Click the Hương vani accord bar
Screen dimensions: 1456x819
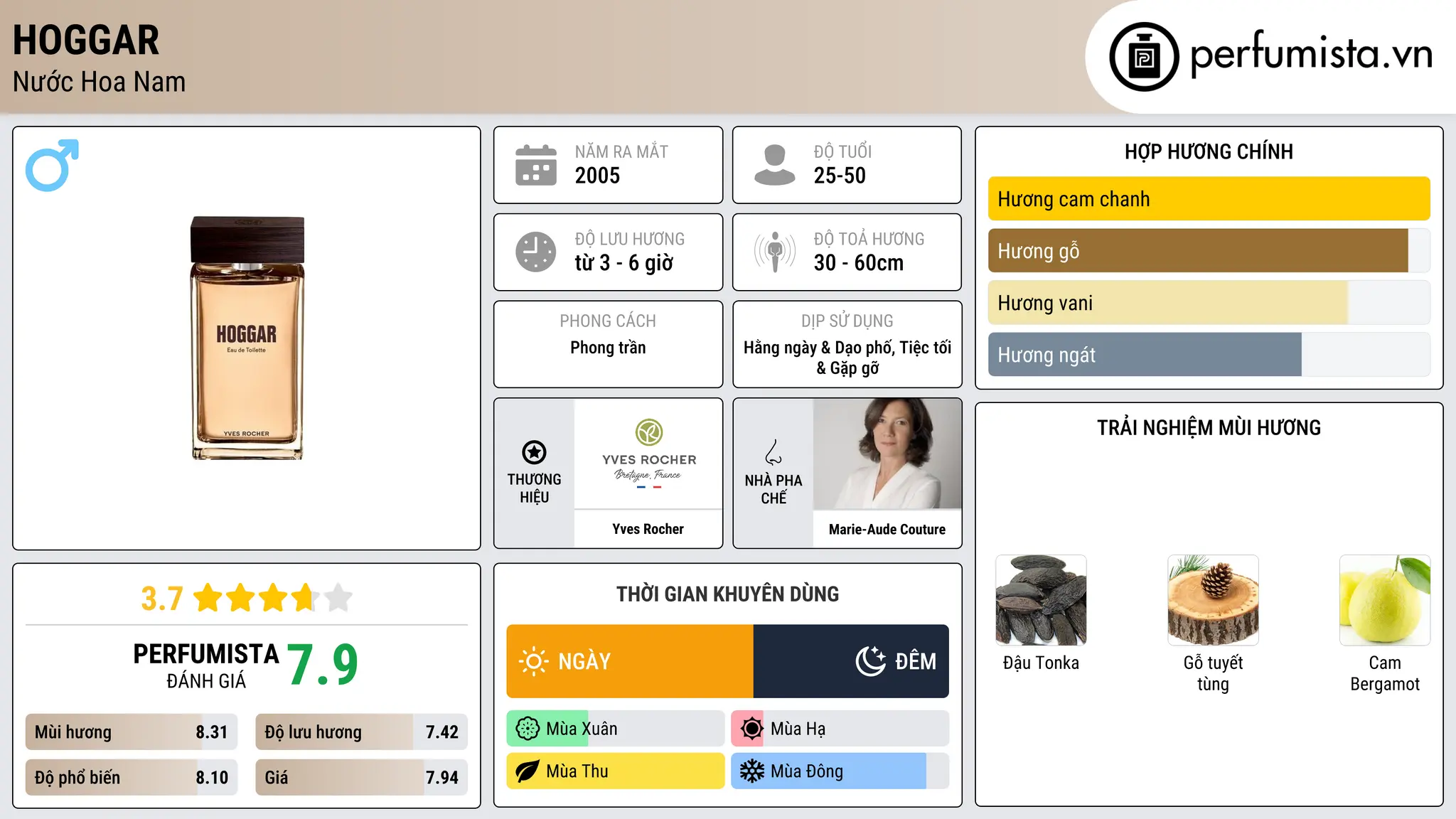pos(1209,303)
